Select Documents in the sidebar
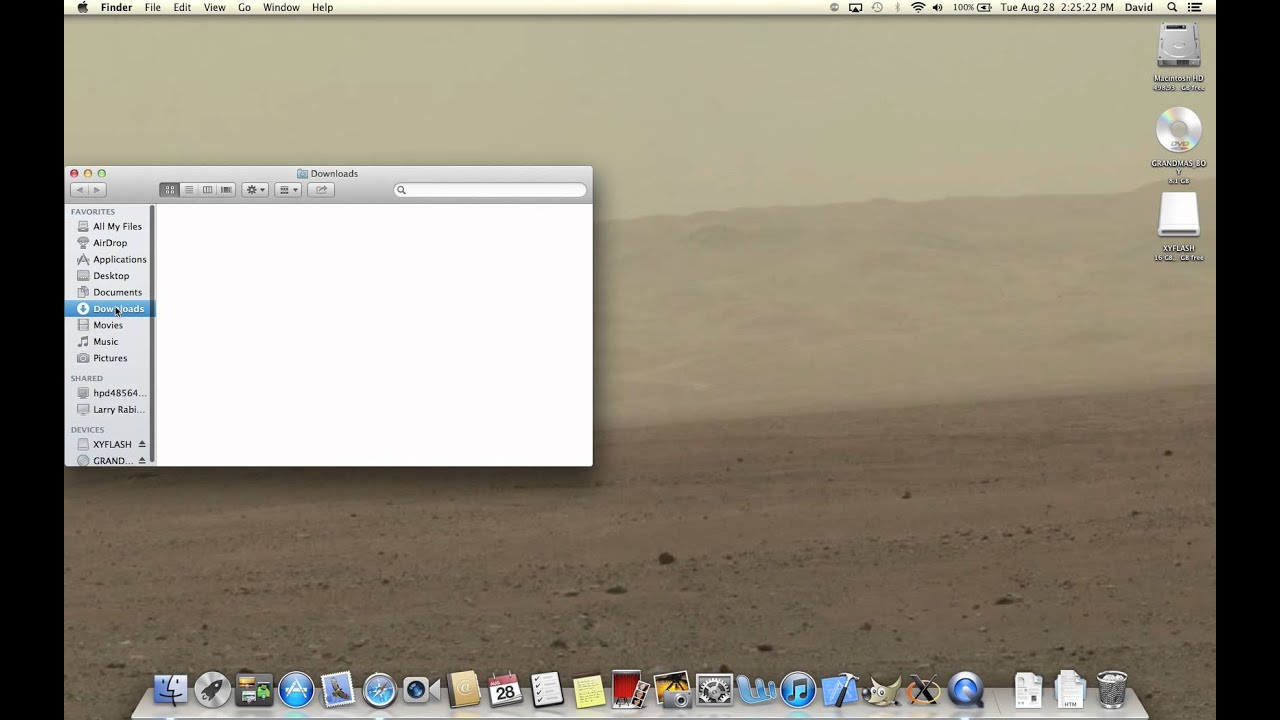 [x=118, y=292]
